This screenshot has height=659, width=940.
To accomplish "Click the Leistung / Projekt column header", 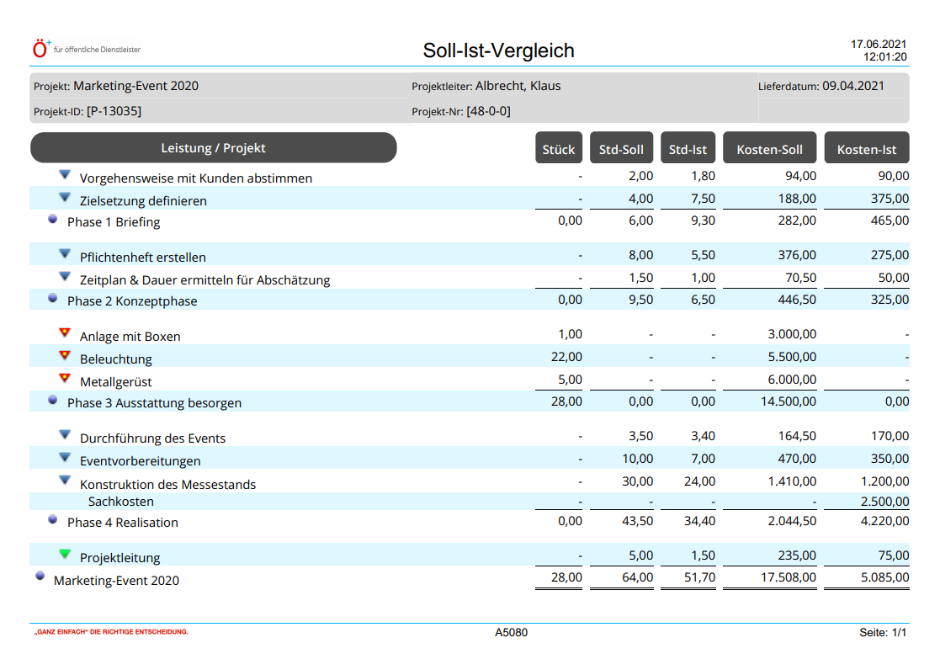I will [x=213, y=148].
